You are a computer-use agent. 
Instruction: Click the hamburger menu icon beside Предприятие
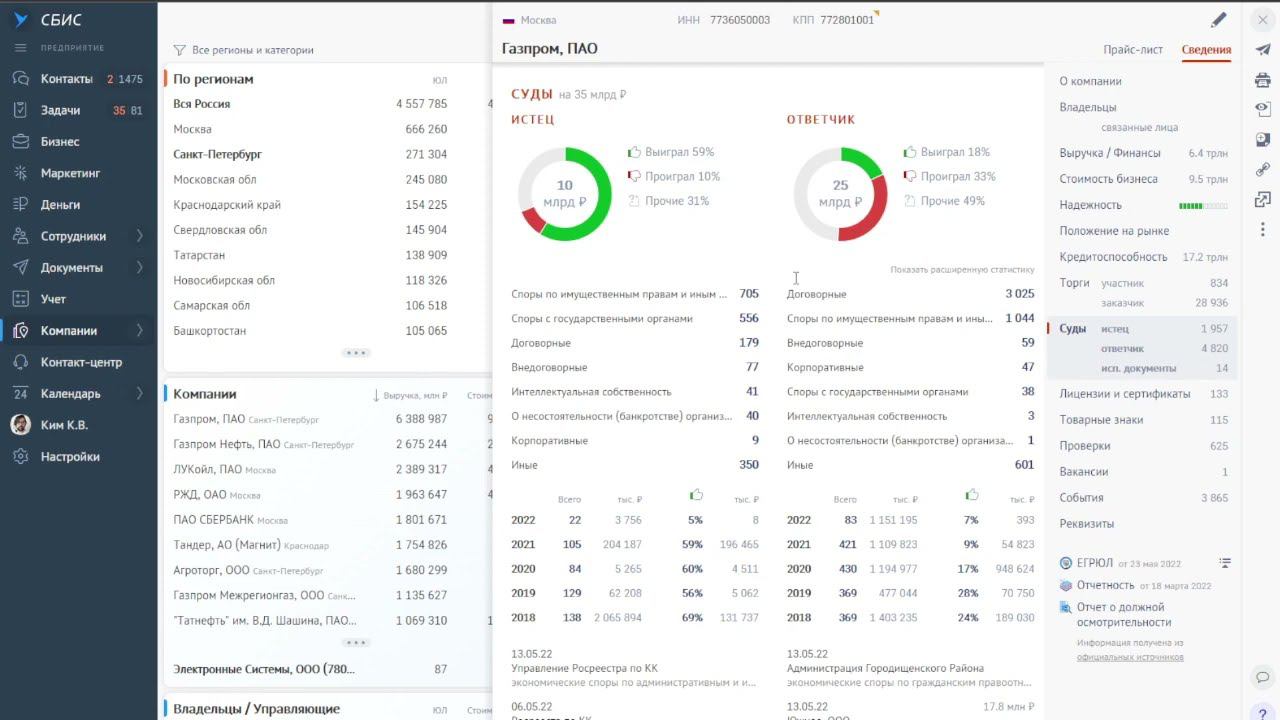20,48
